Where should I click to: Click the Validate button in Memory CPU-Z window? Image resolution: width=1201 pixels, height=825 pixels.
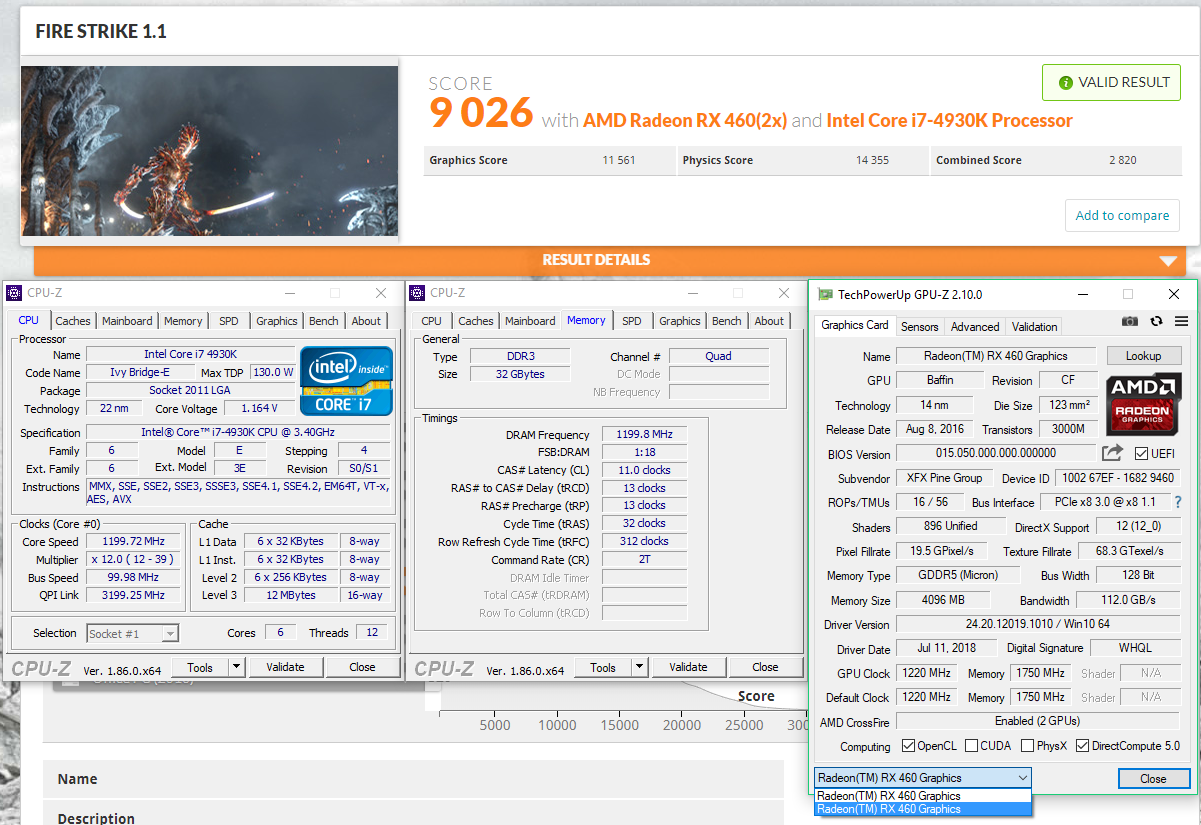[x=688, y=667]
